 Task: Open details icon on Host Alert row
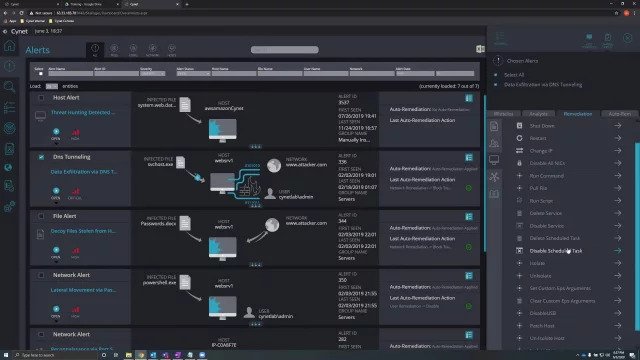(469, 98)
